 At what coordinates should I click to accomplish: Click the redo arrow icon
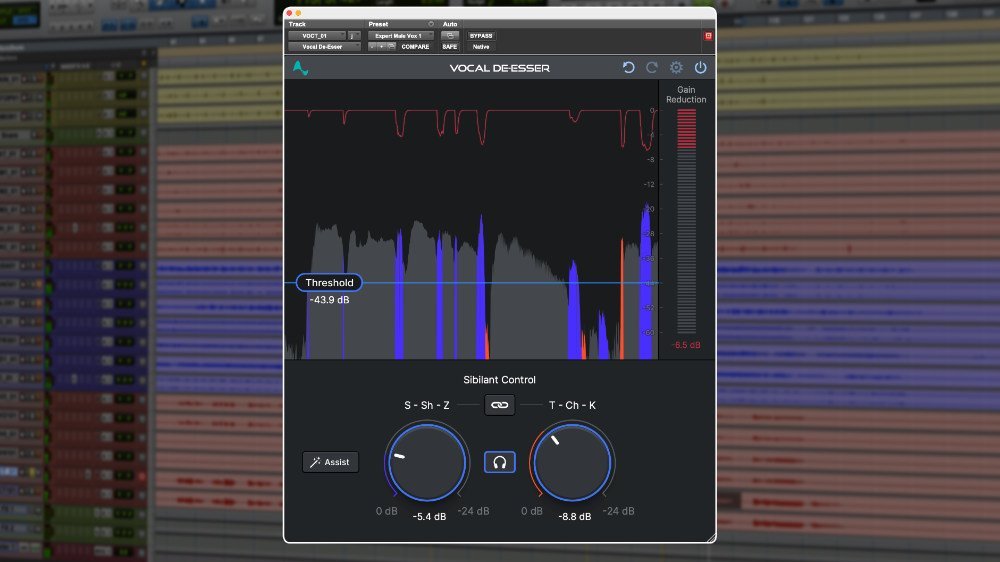pos(652,68)
